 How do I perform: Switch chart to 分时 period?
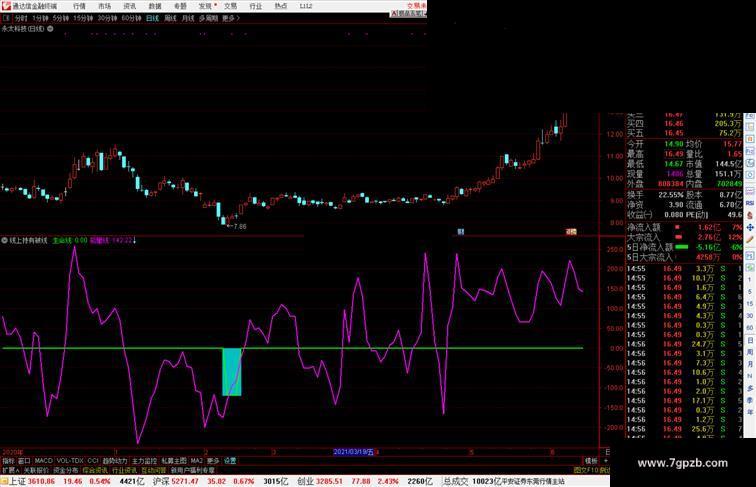[21, 18]
